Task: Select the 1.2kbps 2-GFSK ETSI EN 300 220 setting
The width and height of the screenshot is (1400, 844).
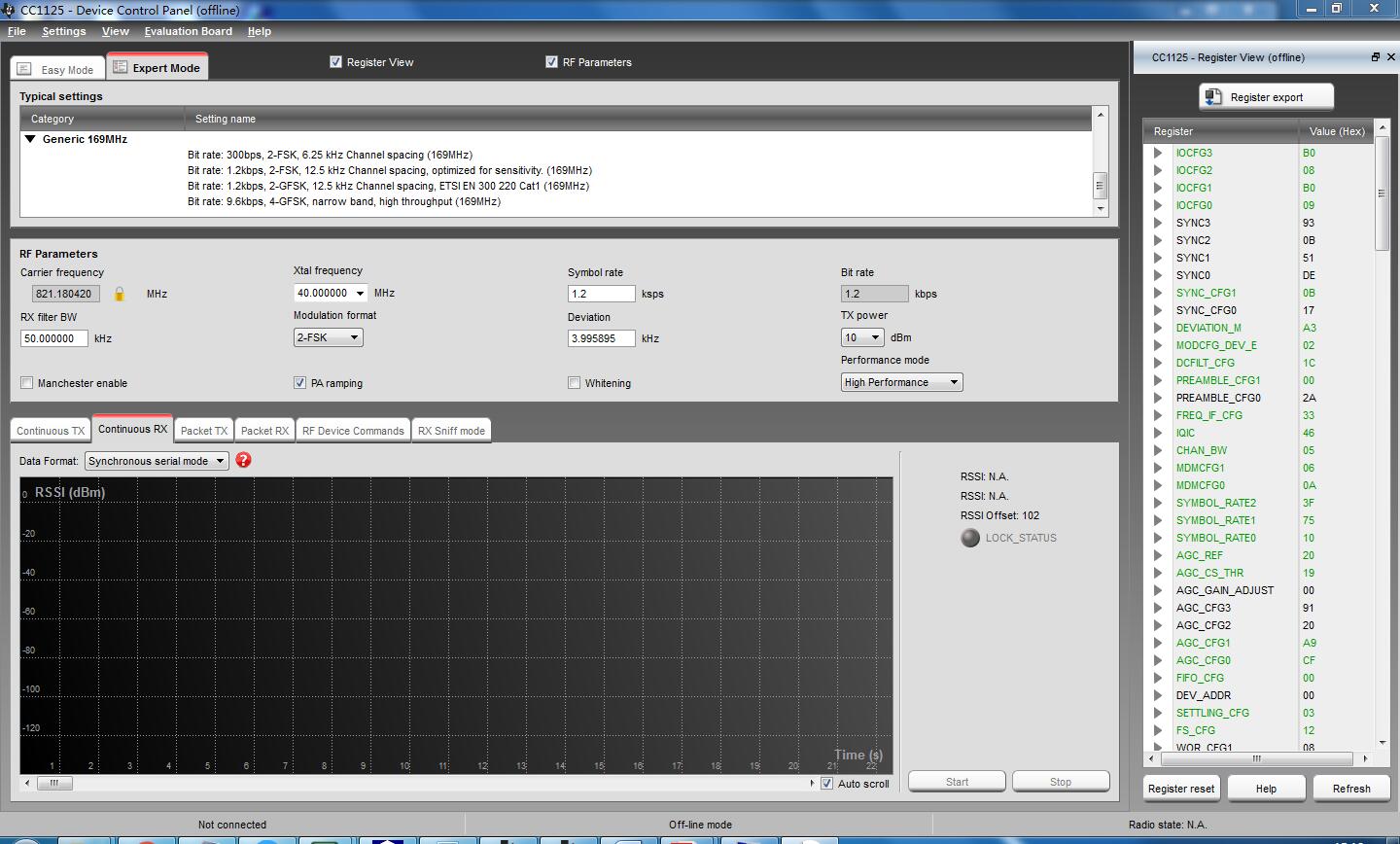Action: 389,186
